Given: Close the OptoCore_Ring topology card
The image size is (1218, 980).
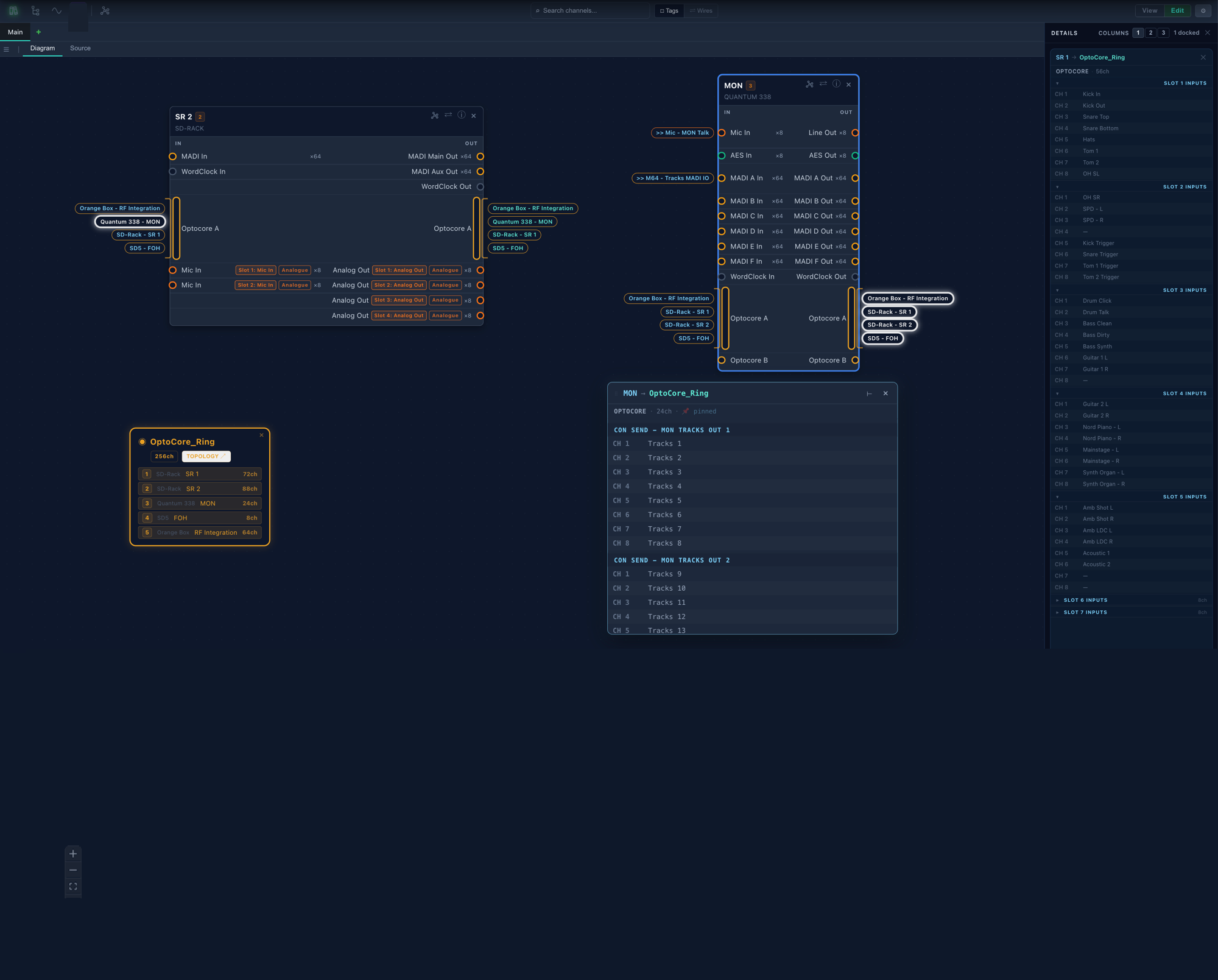Looking at the screenshot, I should pos(262,435).
